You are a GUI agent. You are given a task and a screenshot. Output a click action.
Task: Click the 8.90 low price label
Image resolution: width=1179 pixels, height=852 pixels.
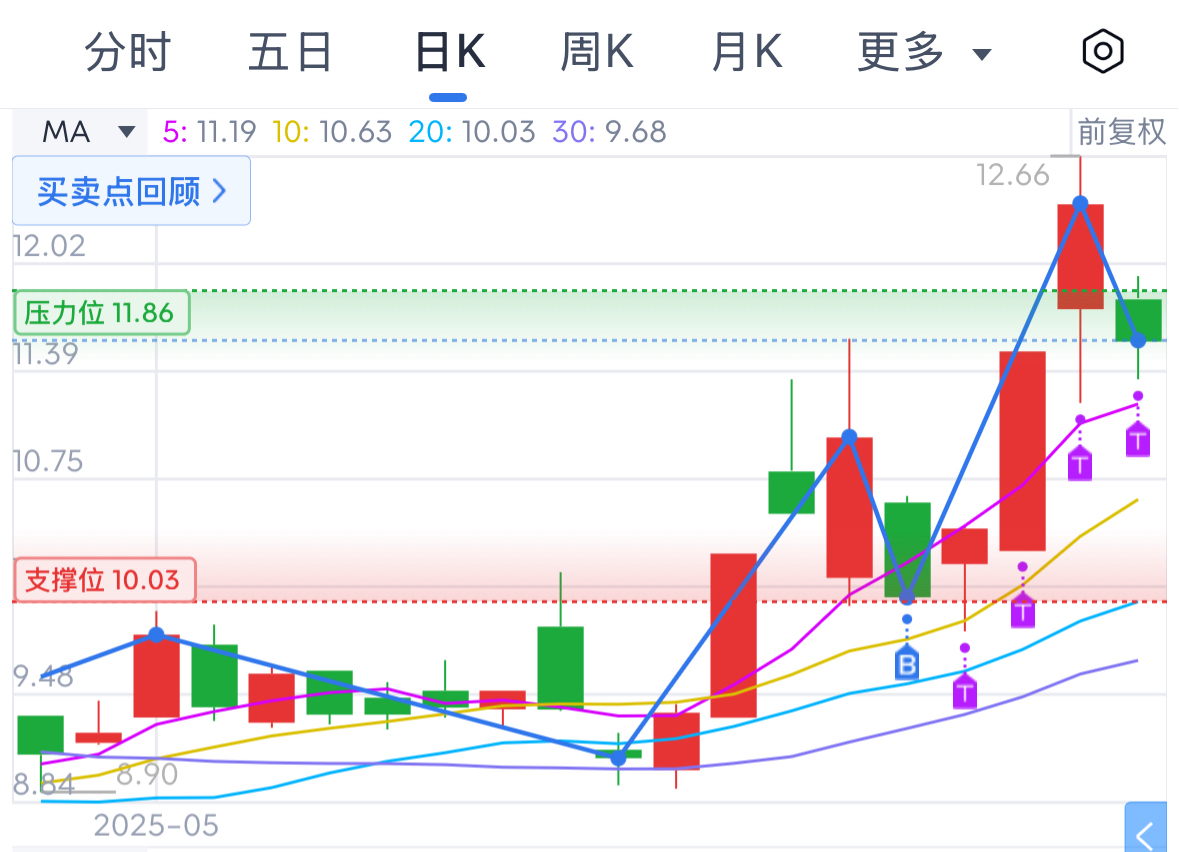coord(147,774)
